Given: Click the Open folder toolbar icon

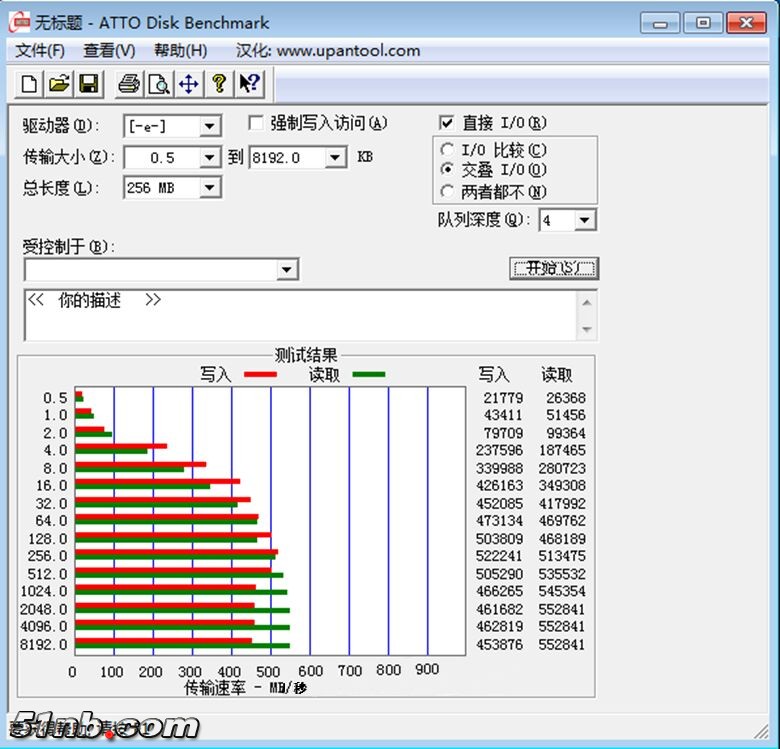Looking at the screenshot, I should [59, 85].
